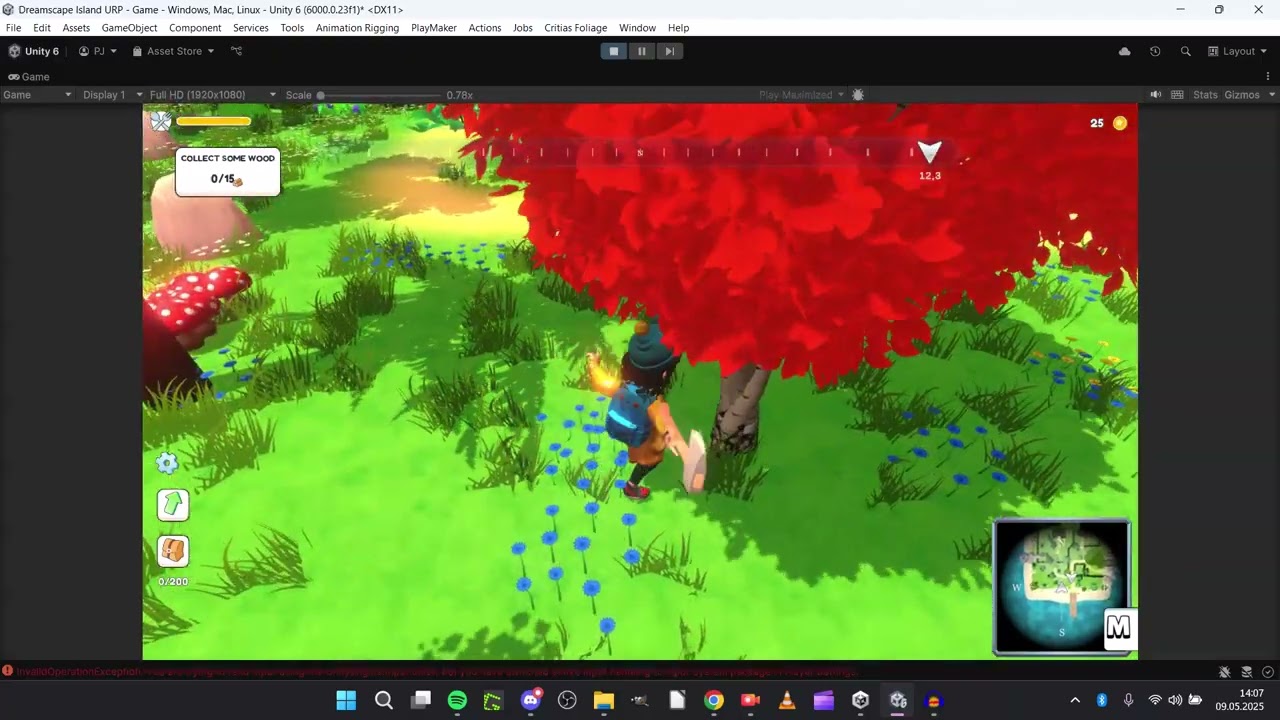Click the InvalidOperationException error message

(x=437, y=672)
